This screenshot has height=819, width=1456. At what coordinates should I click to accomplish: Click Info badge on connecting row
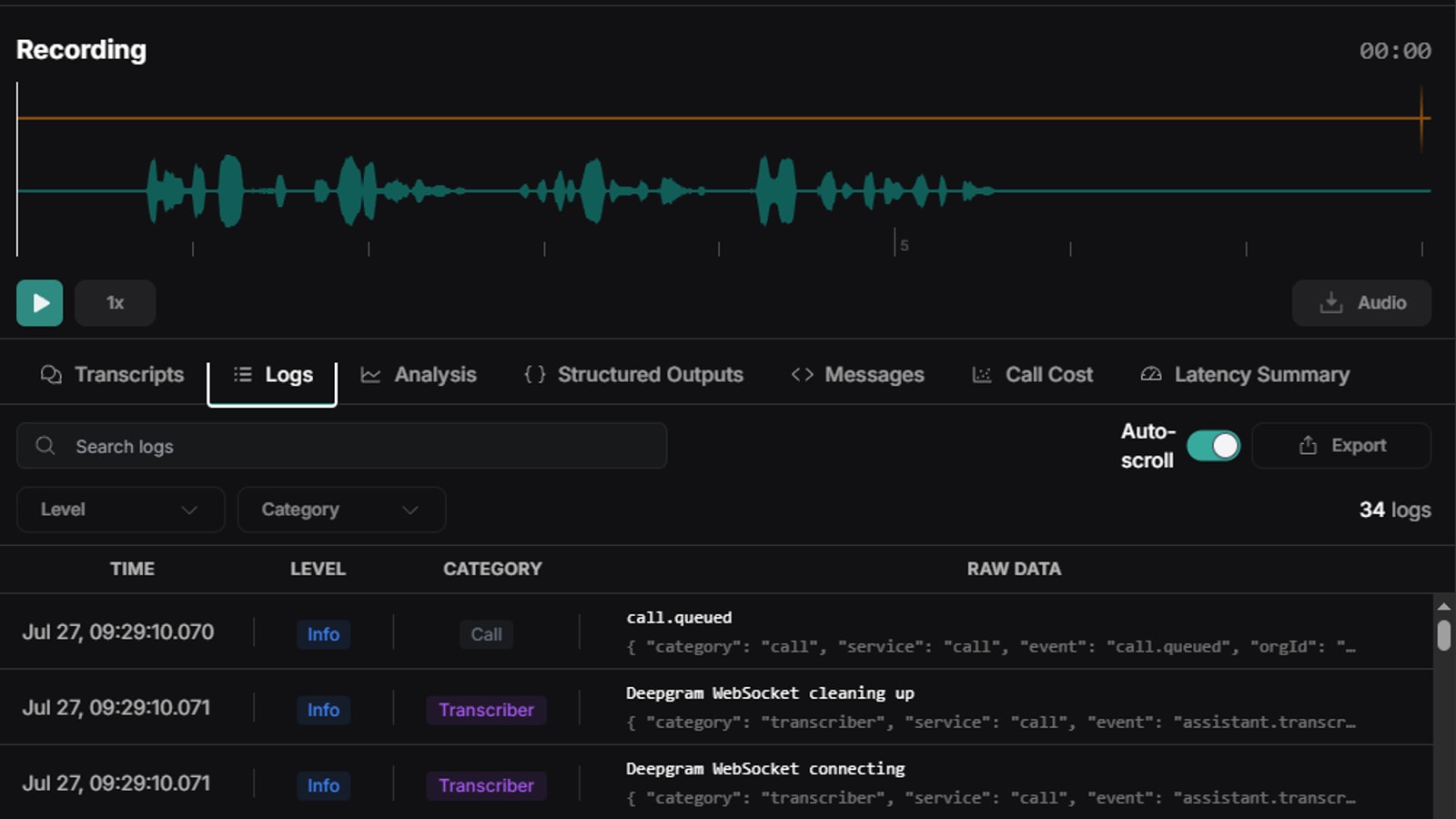[323, 785]
